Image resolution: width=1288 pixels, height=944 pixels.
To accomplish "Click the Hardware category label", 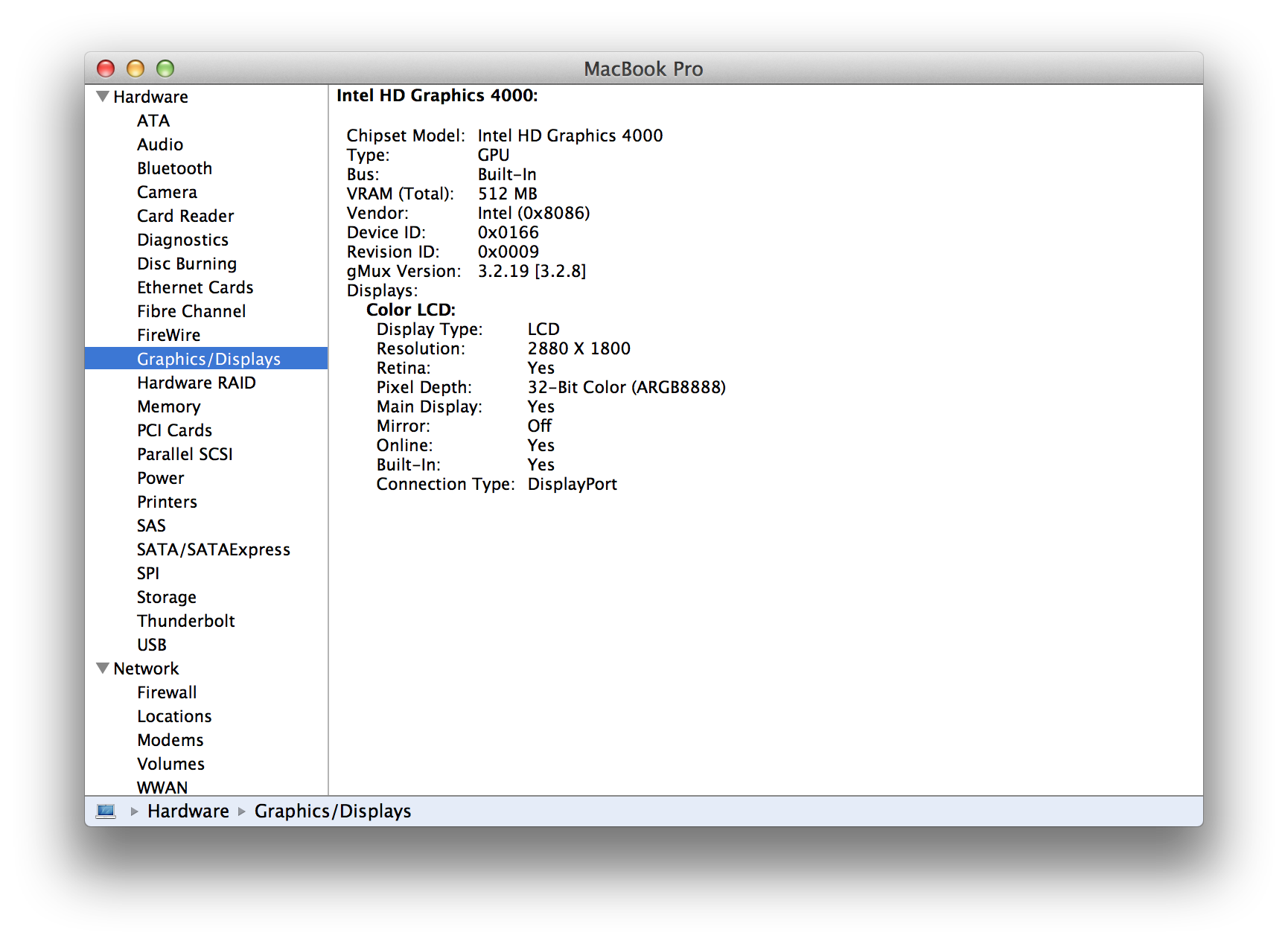I will coord(150,97).
